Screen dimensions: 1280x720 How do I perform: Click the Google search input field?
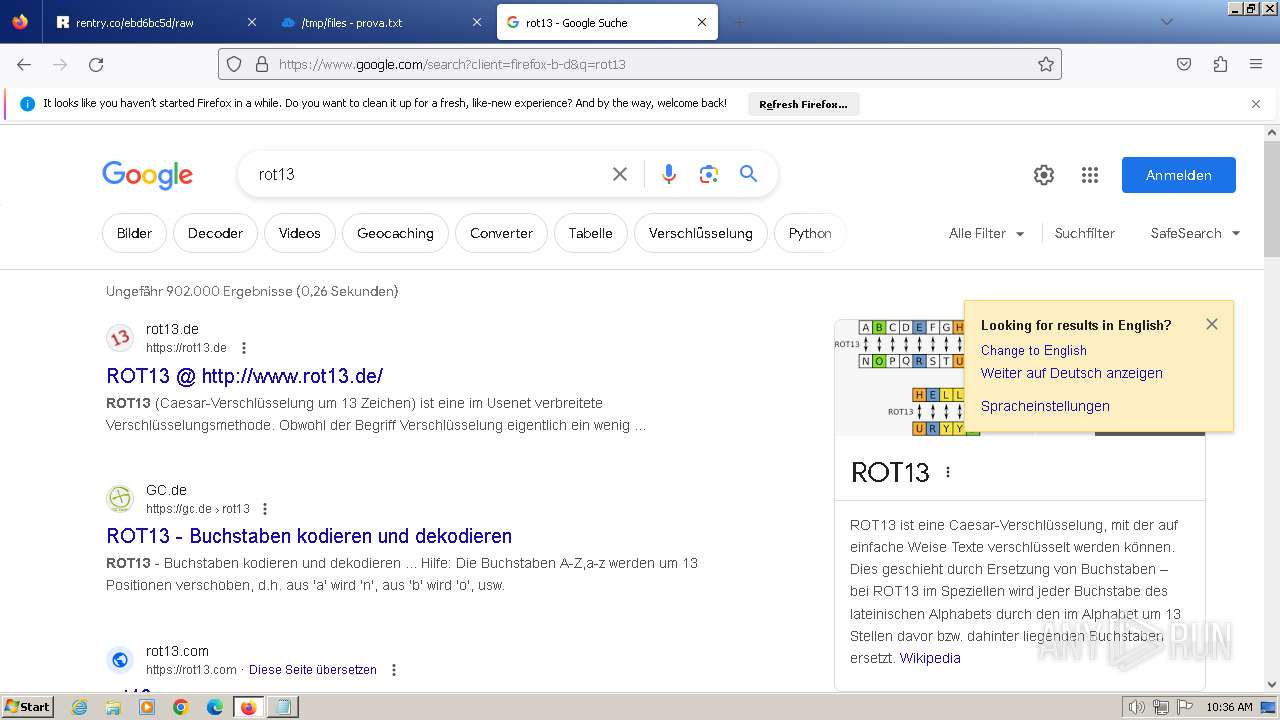(430, 174)
